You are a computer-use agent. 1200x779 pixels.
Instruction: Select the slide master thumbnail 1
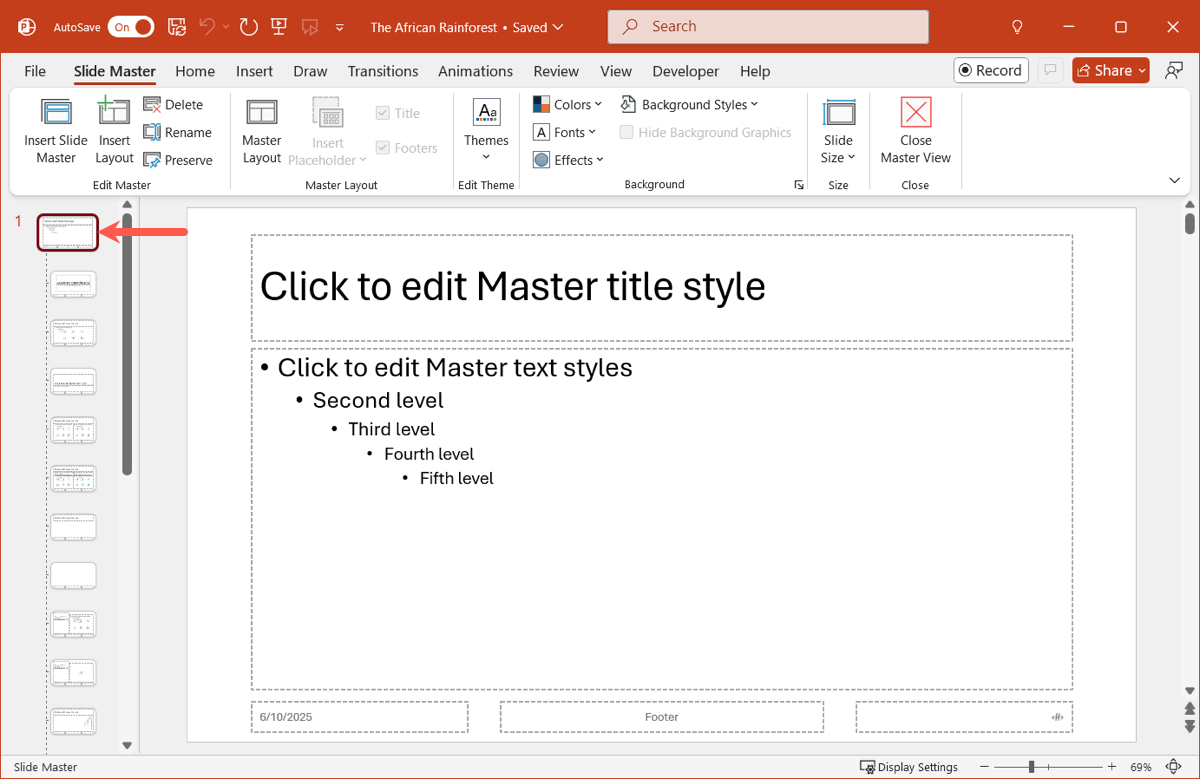click(68, 232)
